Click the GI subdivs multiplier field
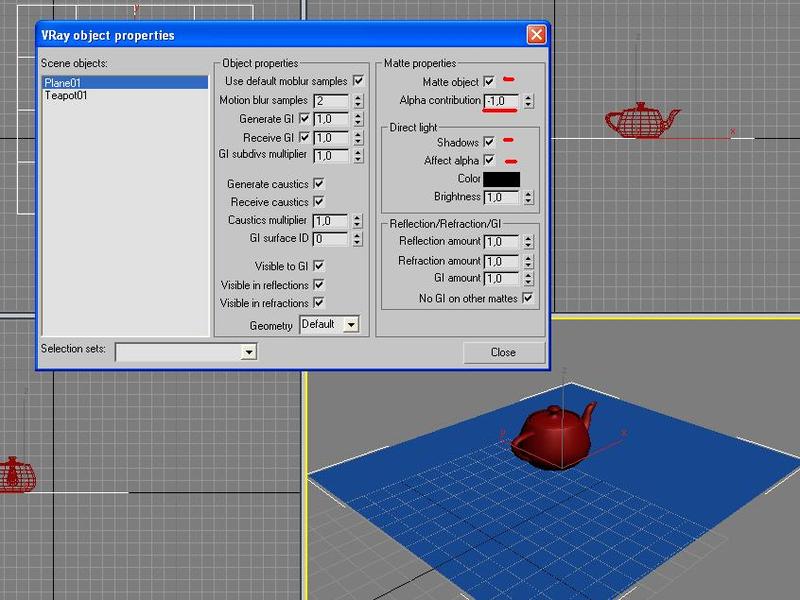Screen dimensions: 800x600 point(332,156)
